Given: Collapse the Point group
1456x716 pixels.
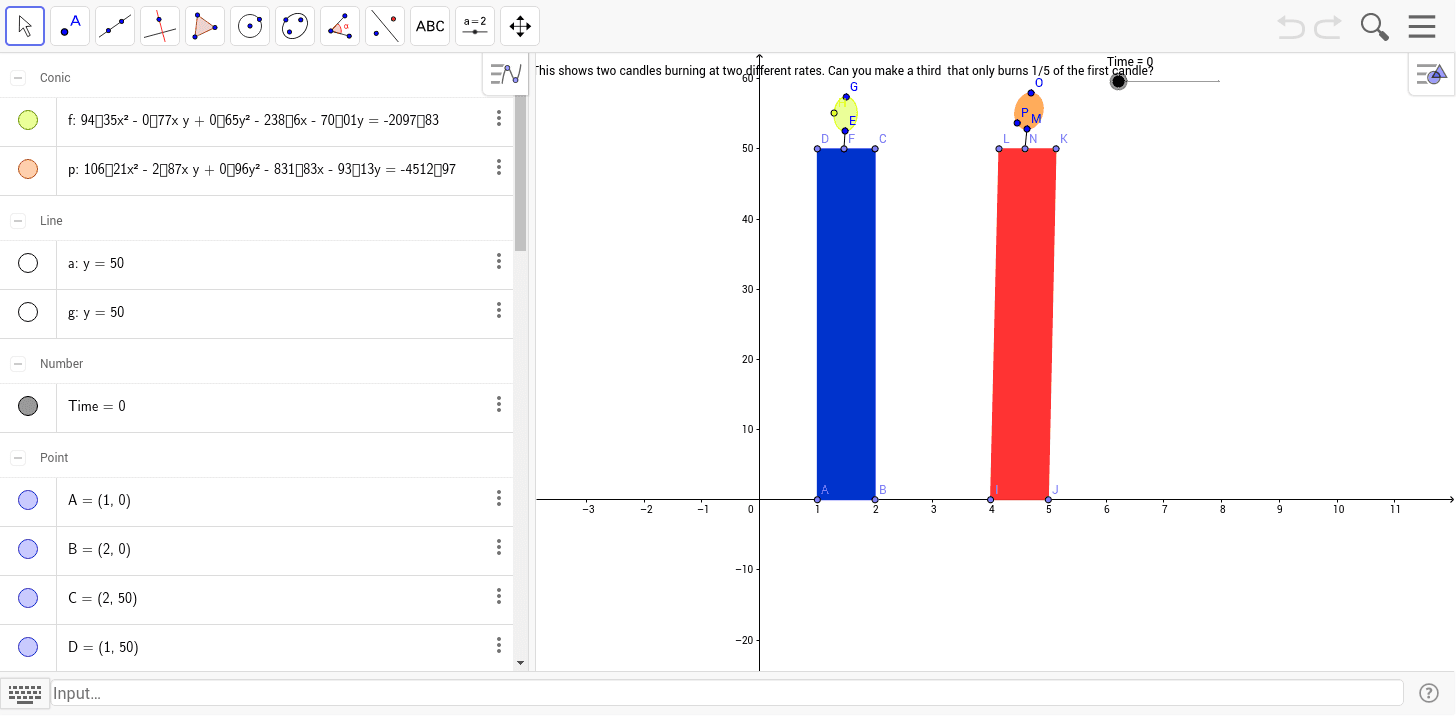Looking at the screenshot, I should (18, 458).
